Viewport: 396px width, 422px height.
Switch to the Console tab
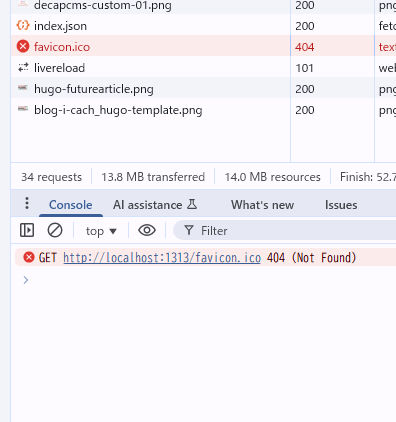point(71,205)
